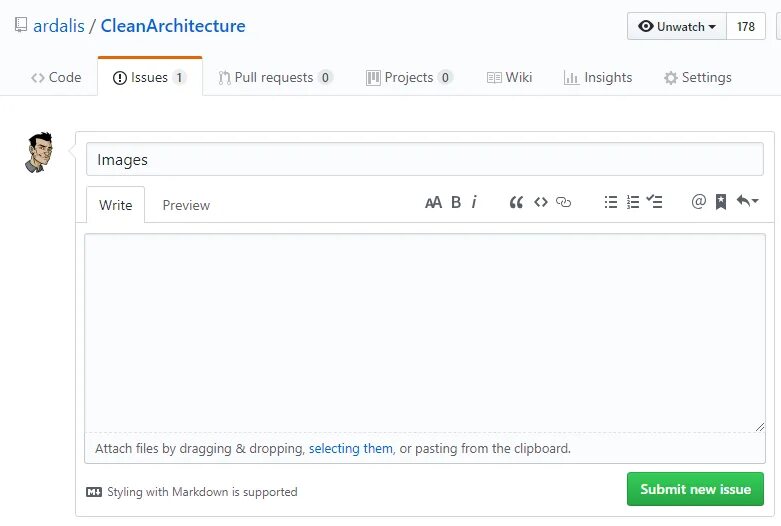This screenshot has width=781, height=526.
Task: Mention a user with the @ icon
Action: click(698, 202)
